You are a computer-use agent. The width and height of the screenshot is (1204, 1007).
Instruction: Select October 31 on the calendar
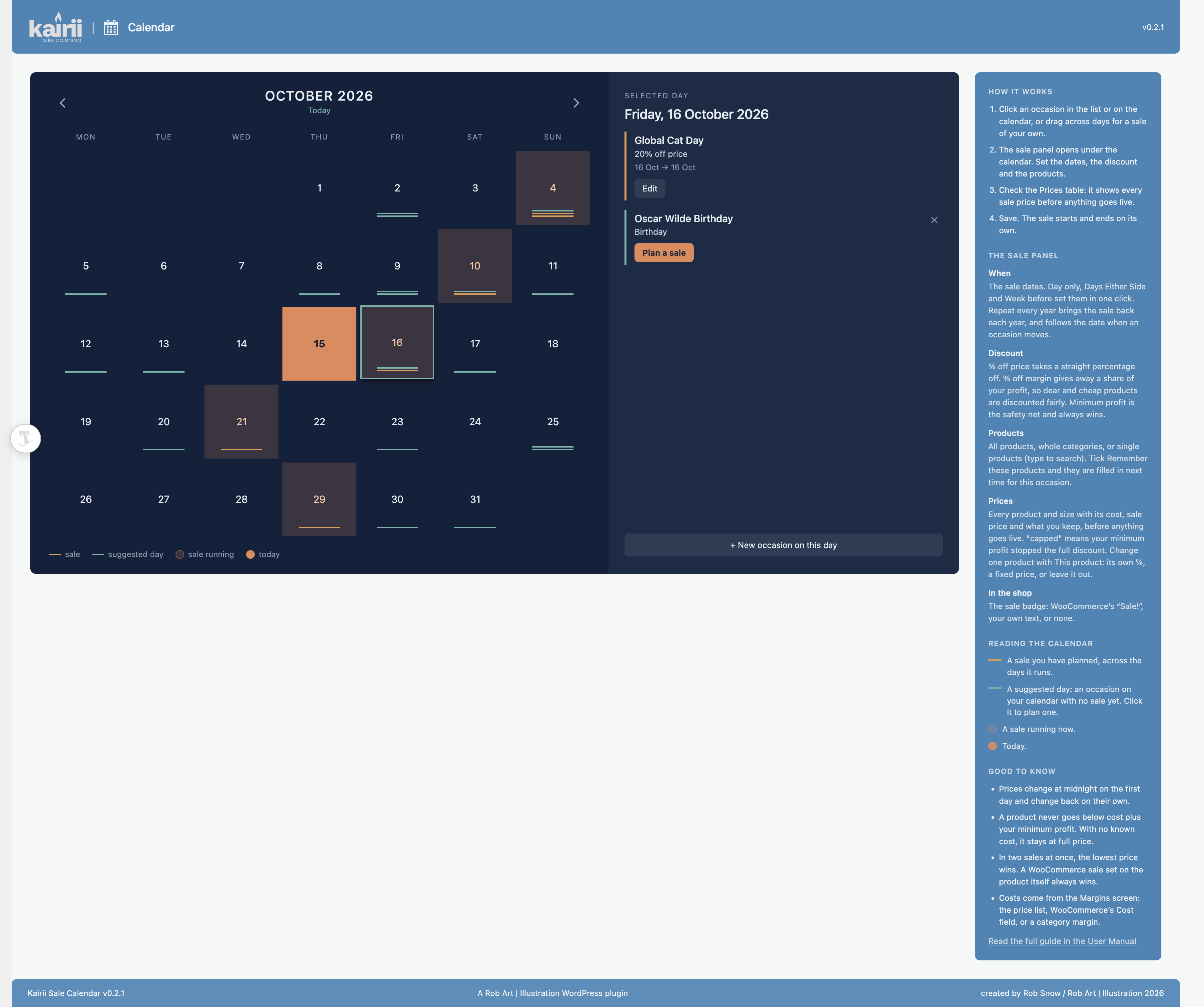[x=475, y=499]
